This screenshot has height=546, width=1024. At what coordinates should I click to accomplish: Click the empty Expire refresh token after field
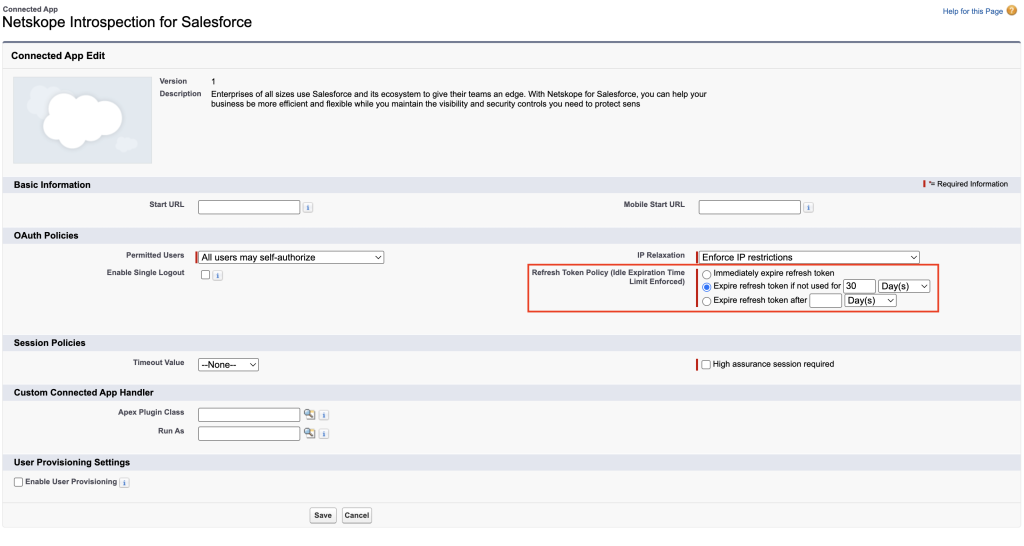click(825, 300)
